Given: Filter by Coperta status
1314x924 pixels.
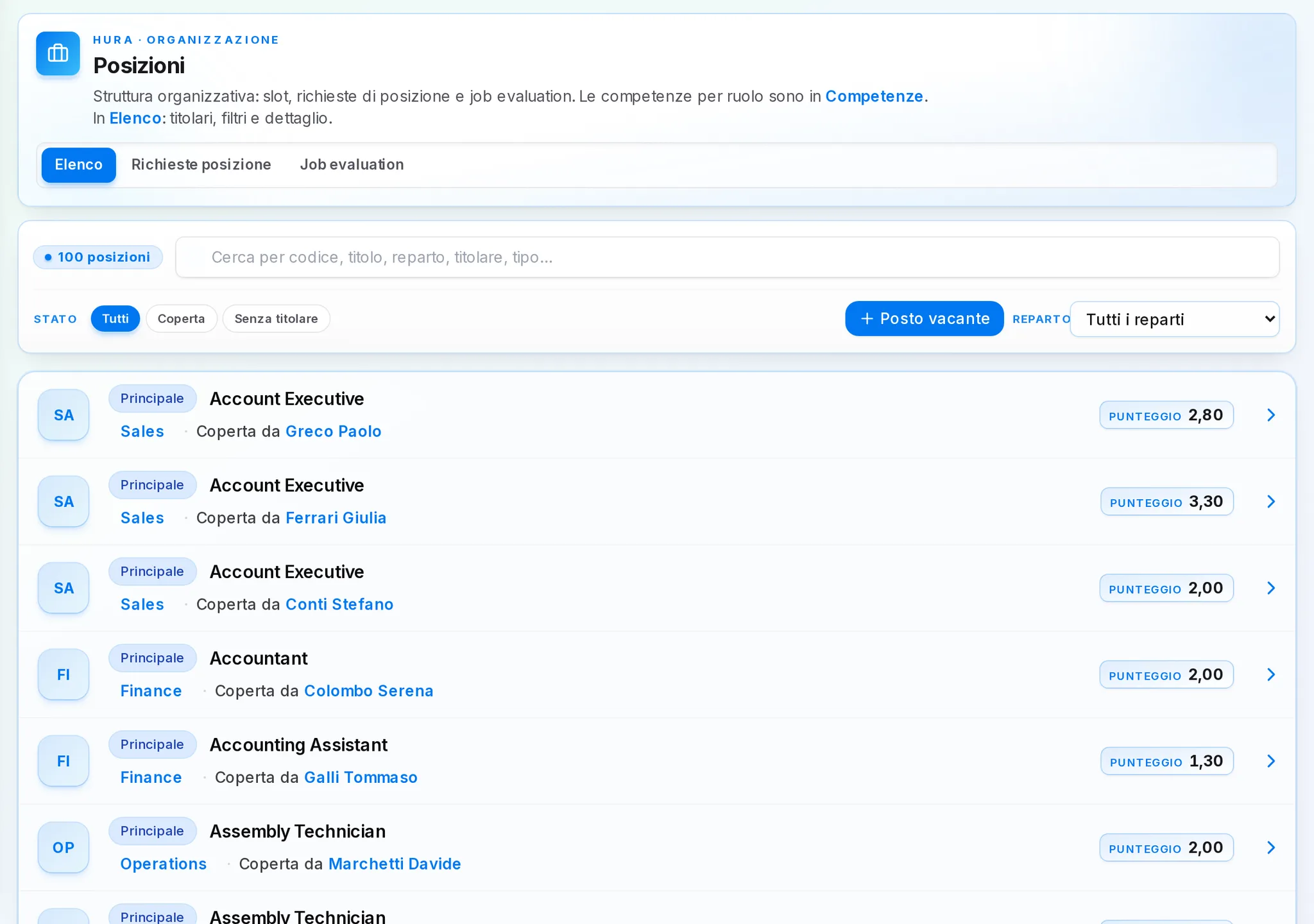Looking at the screenshot, I should (x=182, y=319).
